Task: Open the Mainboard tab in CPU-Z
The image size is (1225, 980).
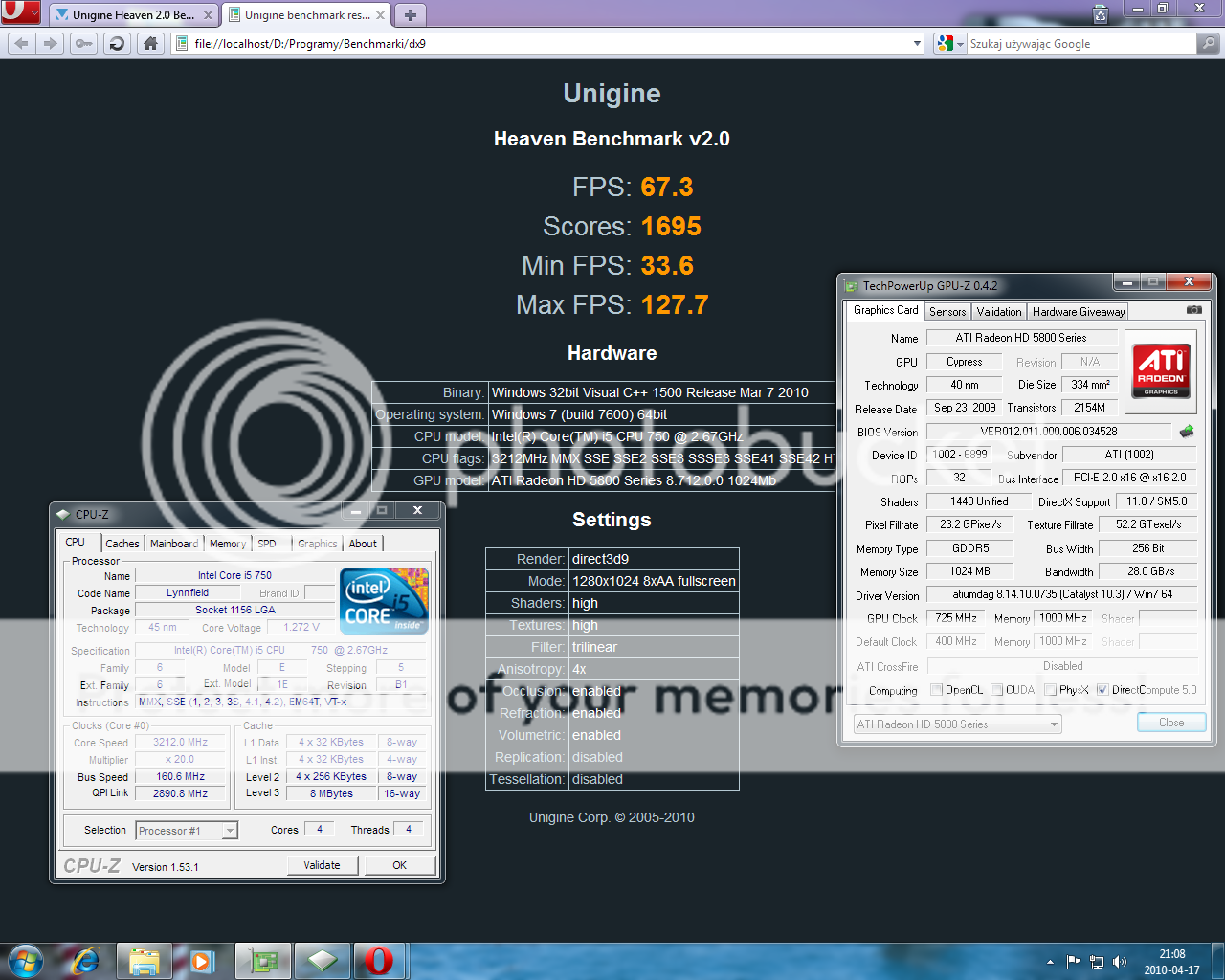Action: [174, 544]
